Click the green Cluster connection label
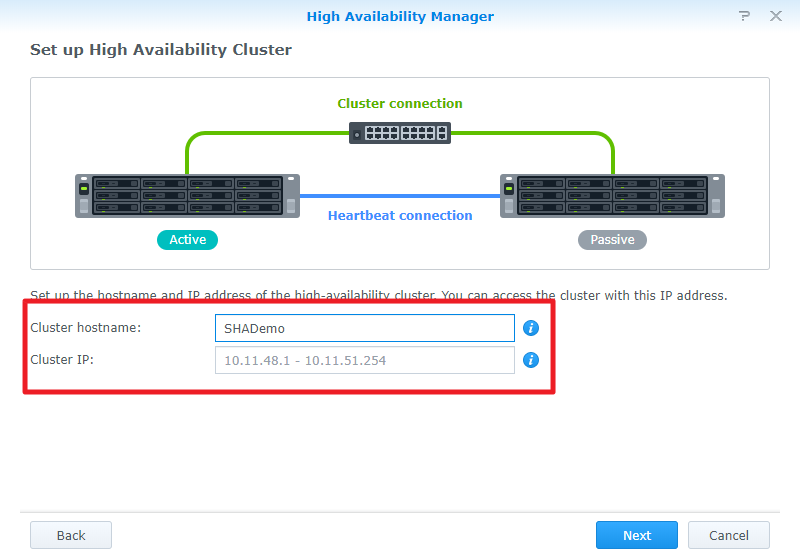The image size is (800, 557). [x=399, y=104]
